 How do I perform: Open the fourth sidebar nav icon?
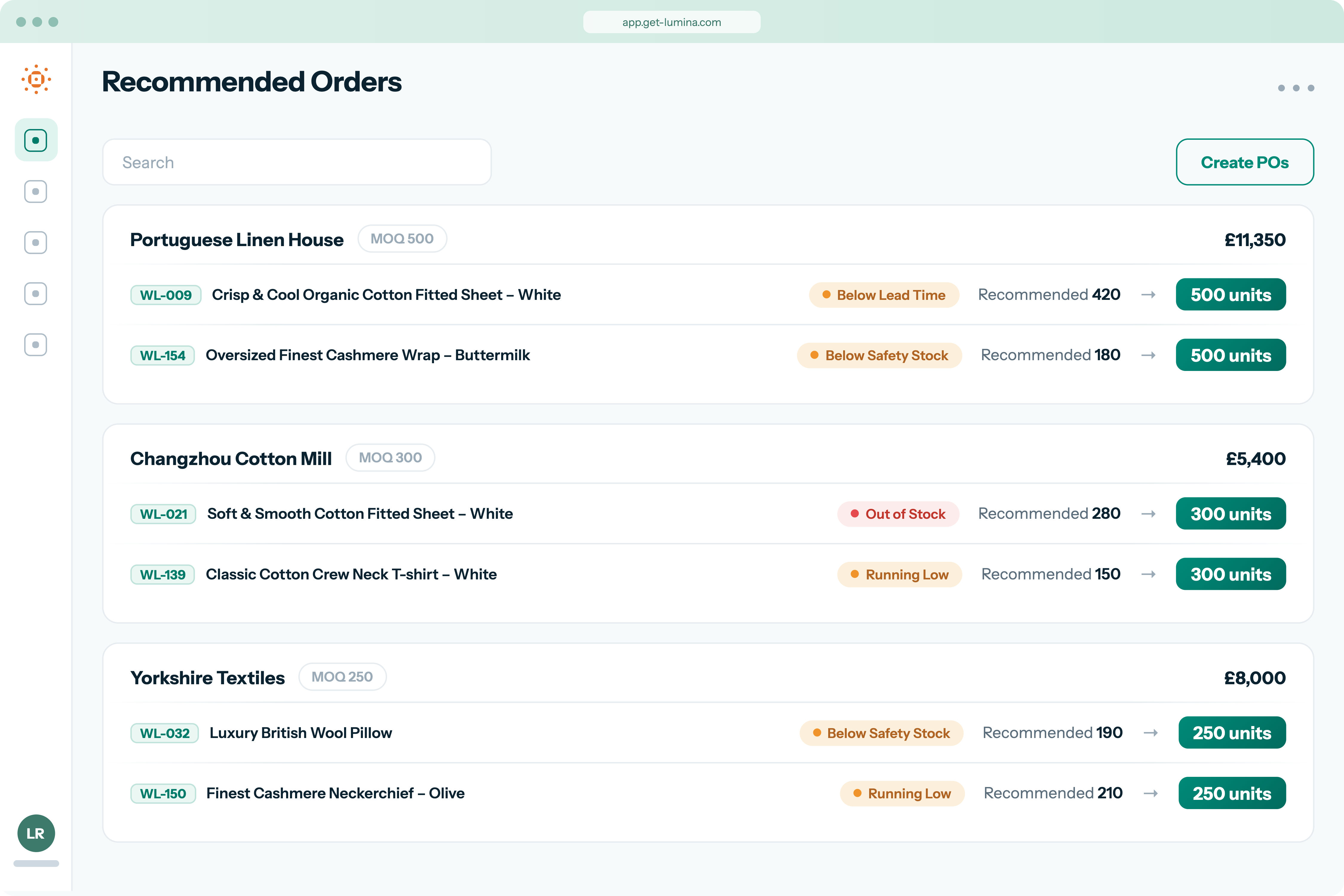click(x=36, y=294)
